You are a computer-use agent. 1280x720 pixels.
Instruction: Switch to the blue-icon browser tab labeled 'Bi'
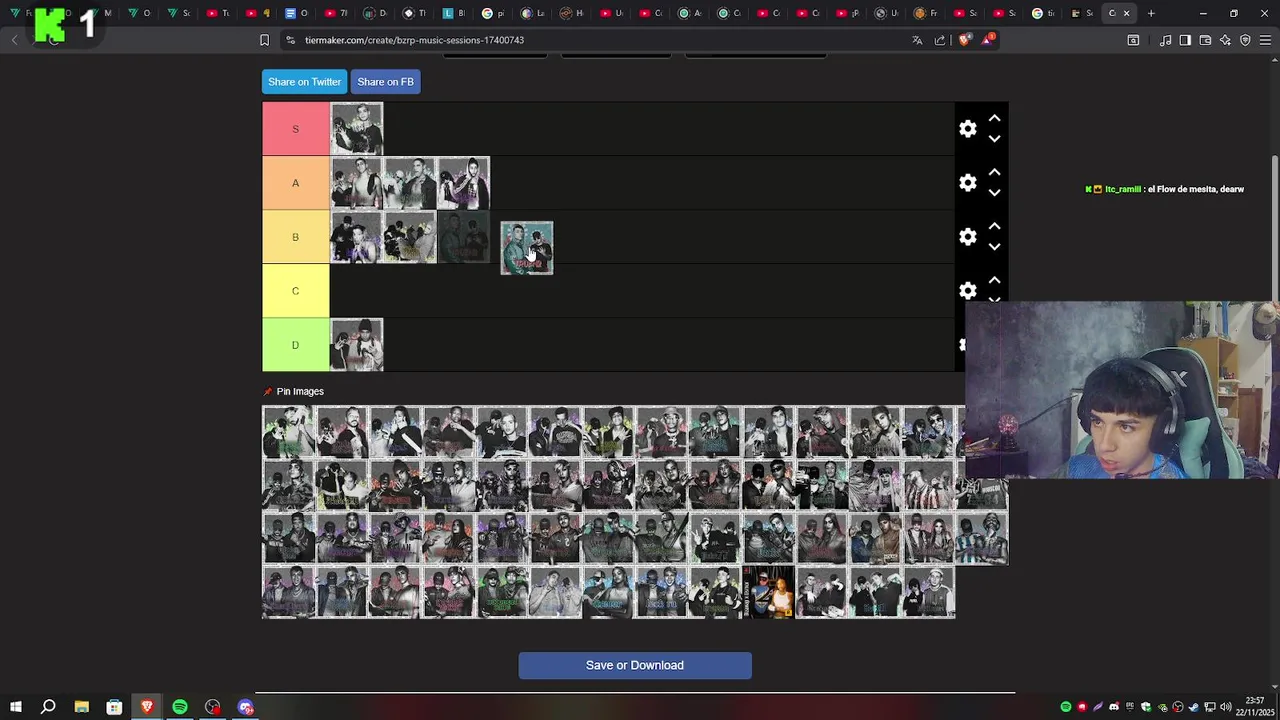click(x=454, y=13)
